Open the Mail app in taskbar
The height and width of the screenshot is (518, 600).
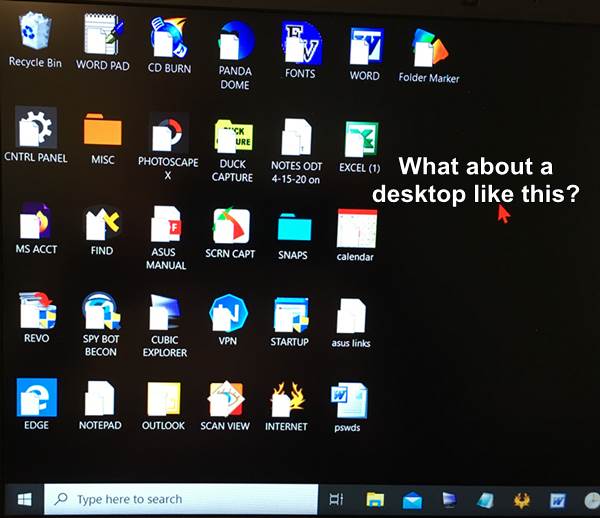click(412, 500)
